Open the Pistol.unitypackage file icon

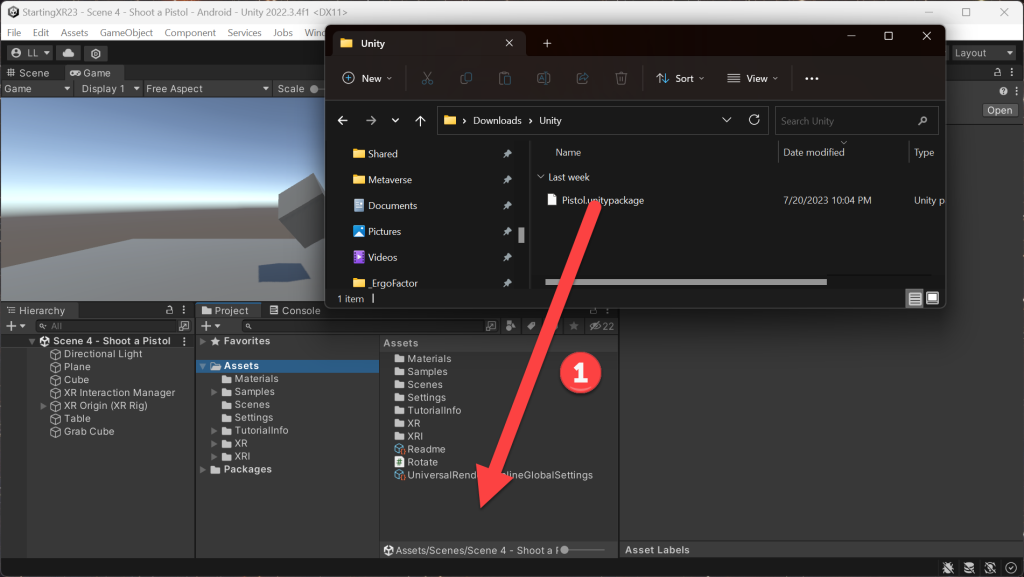pos(552,200)
